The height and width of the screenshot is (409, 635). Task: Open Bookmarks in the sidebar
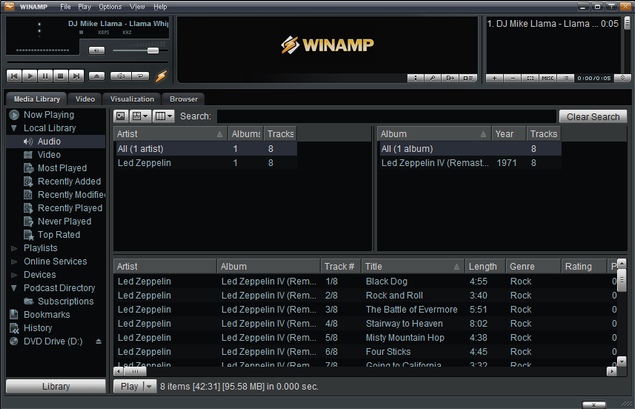pos(46,315)
